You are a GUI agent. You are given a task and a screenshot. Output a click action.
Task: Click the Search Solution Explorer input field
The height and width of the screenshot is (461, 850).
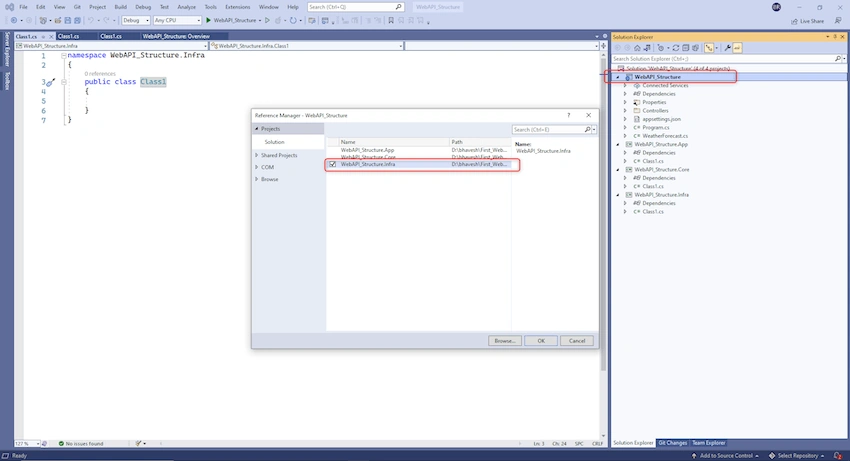[723, 59]
